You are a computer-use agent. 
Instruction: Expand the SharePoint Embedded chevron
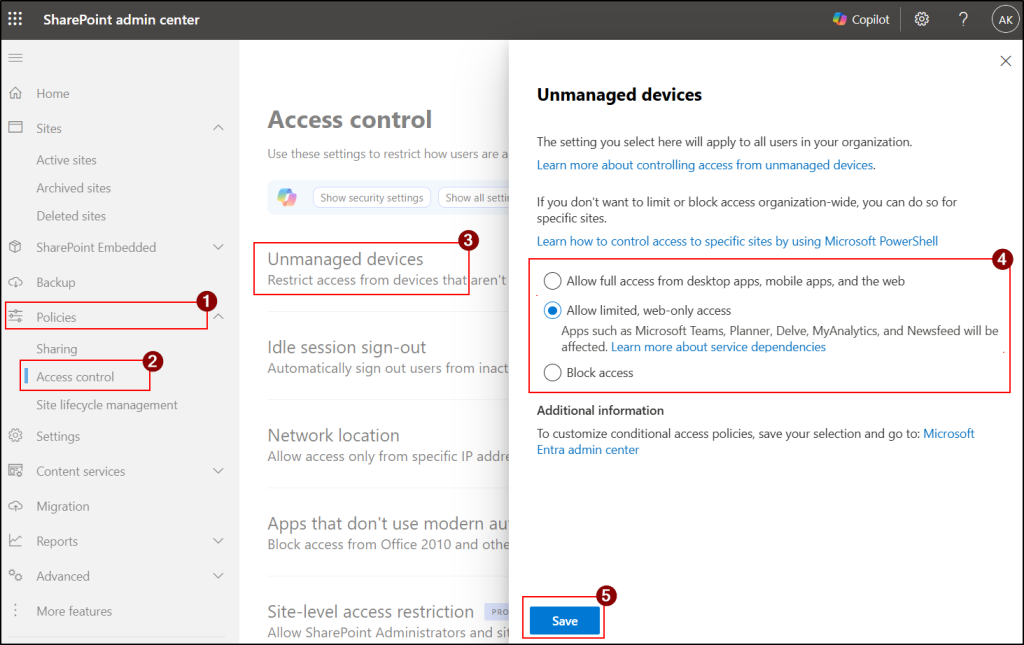[219, 247]
